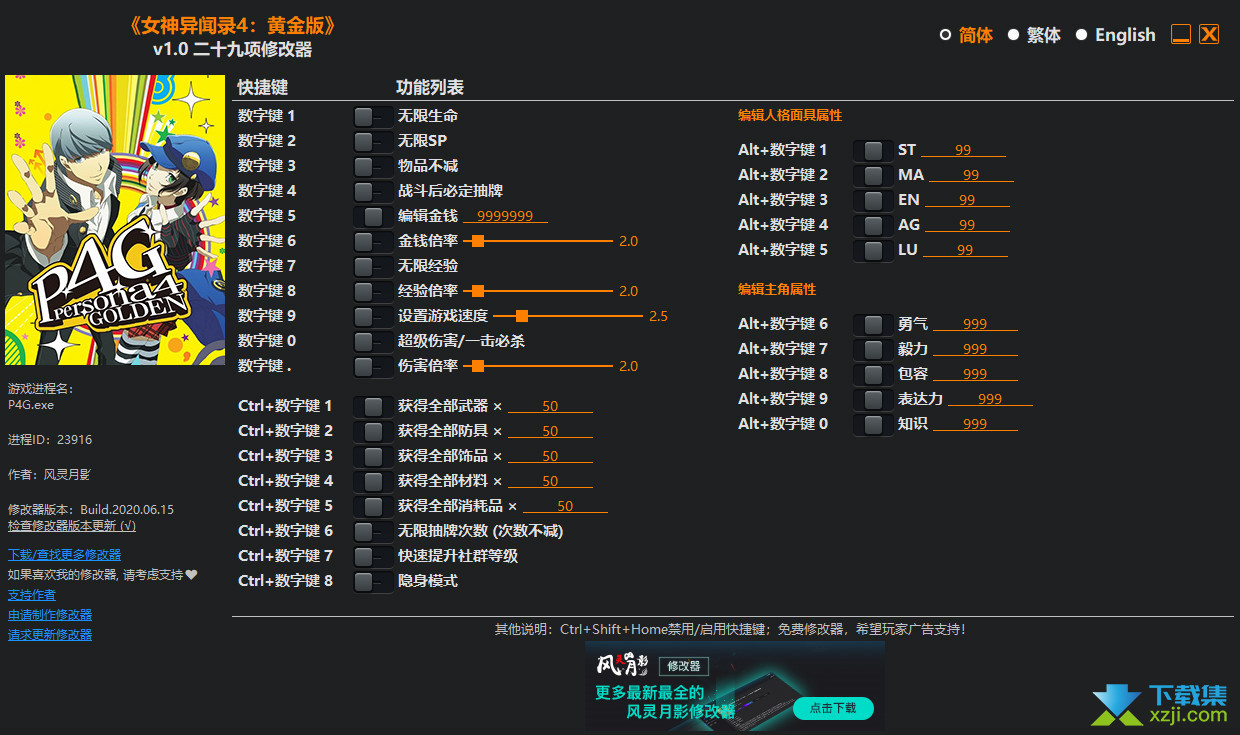Adjust 伤害倍率 slider handle

click(x=478, y=366)
